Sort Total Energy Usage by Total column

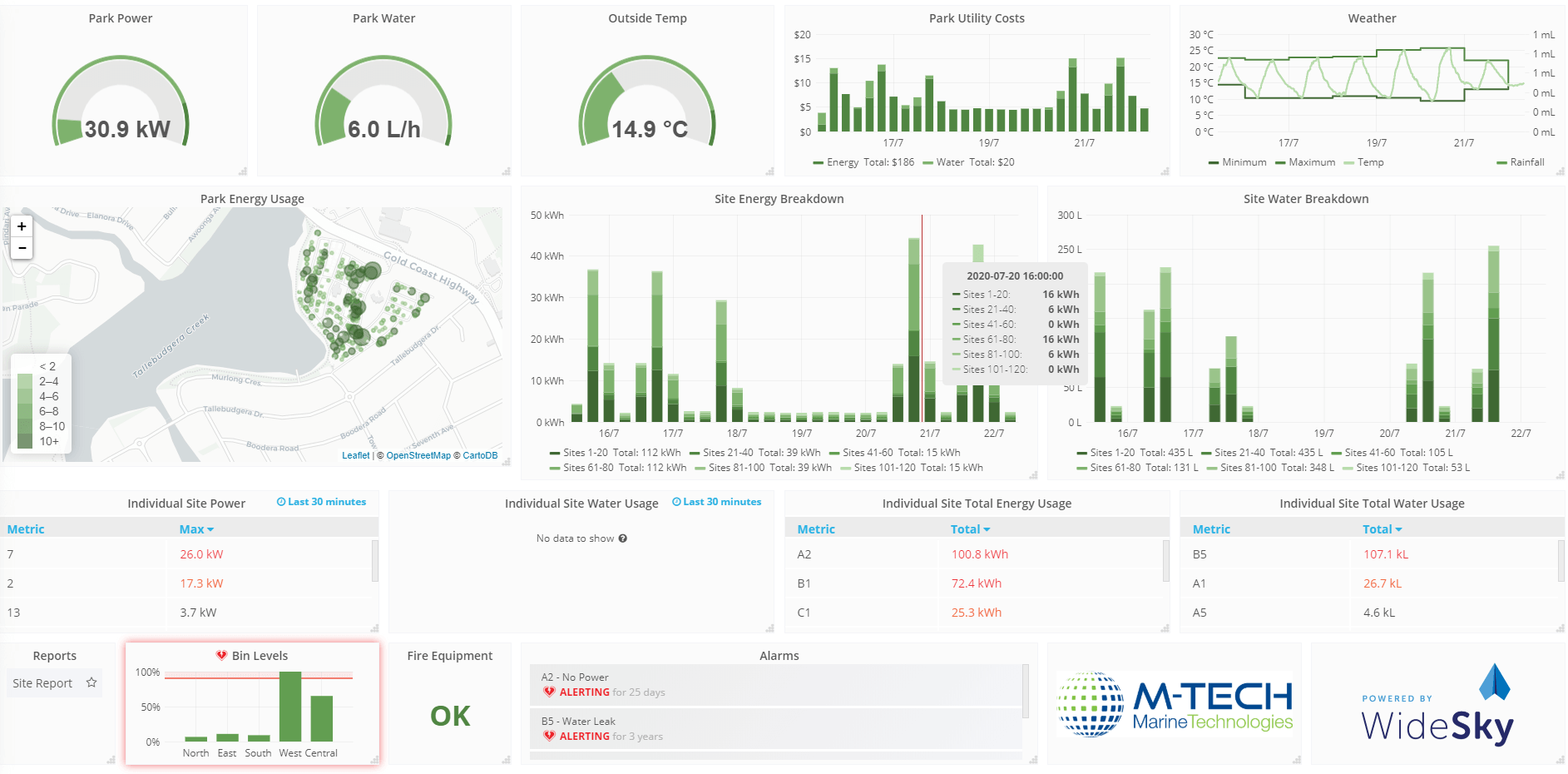click(x=970, y=529)
